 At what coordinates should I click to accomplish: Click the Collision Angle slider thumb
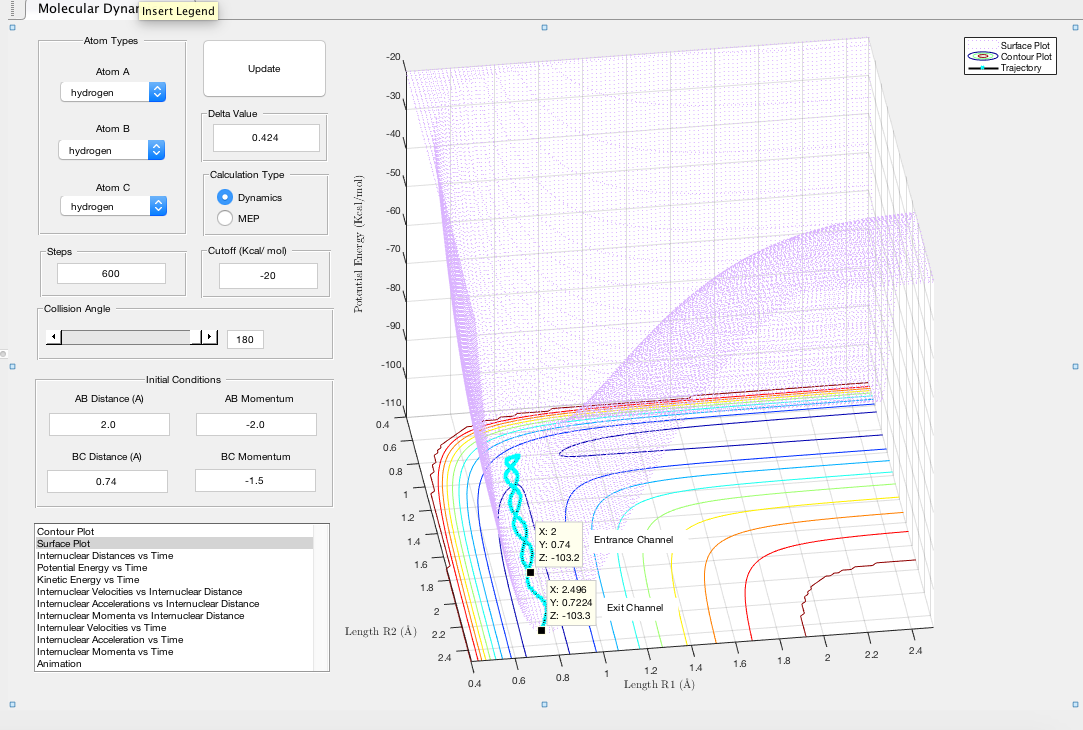[x=194, y=338]
